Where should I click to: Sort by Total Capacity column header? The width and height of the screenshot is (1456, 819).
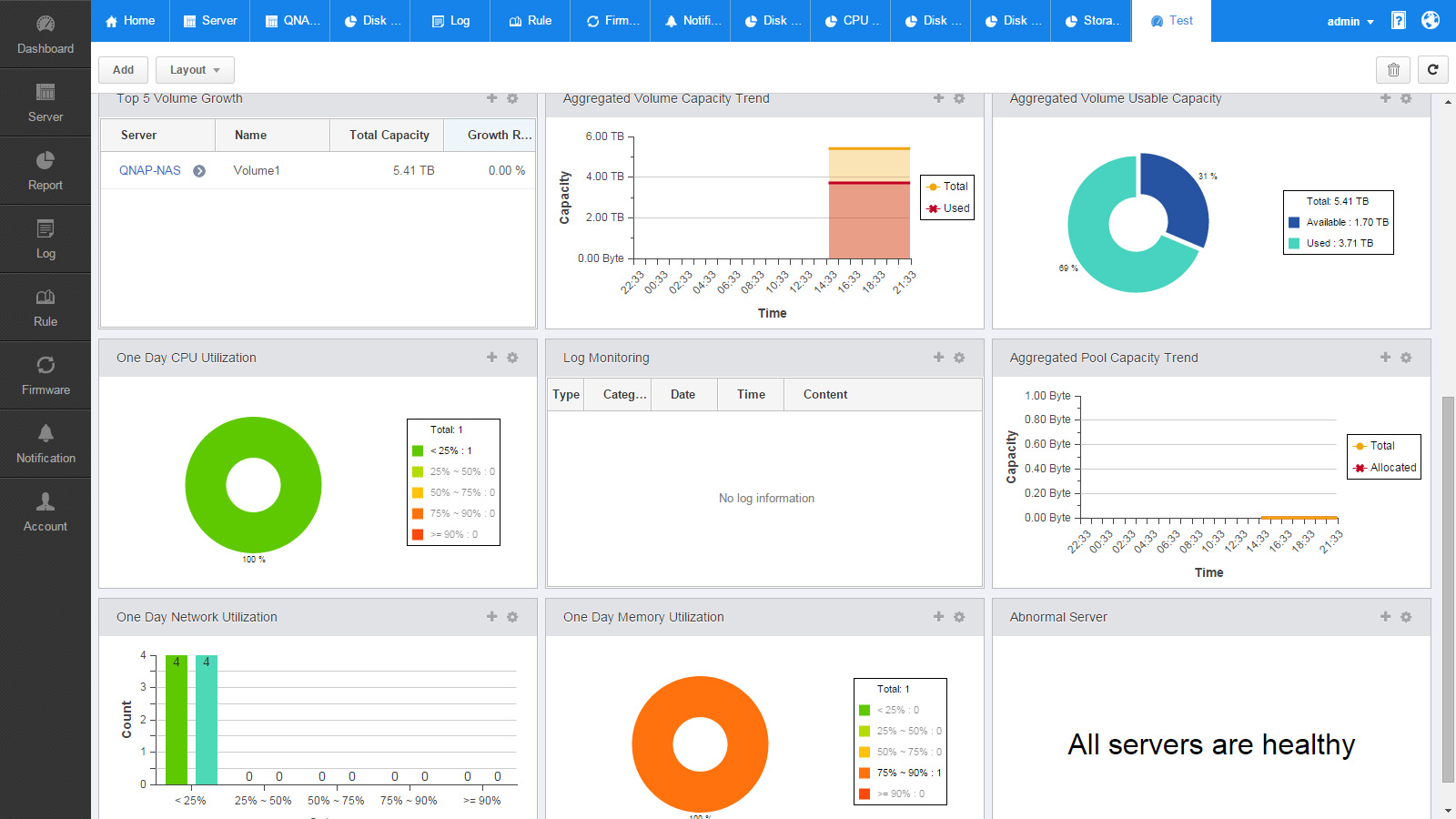(387, 135)
